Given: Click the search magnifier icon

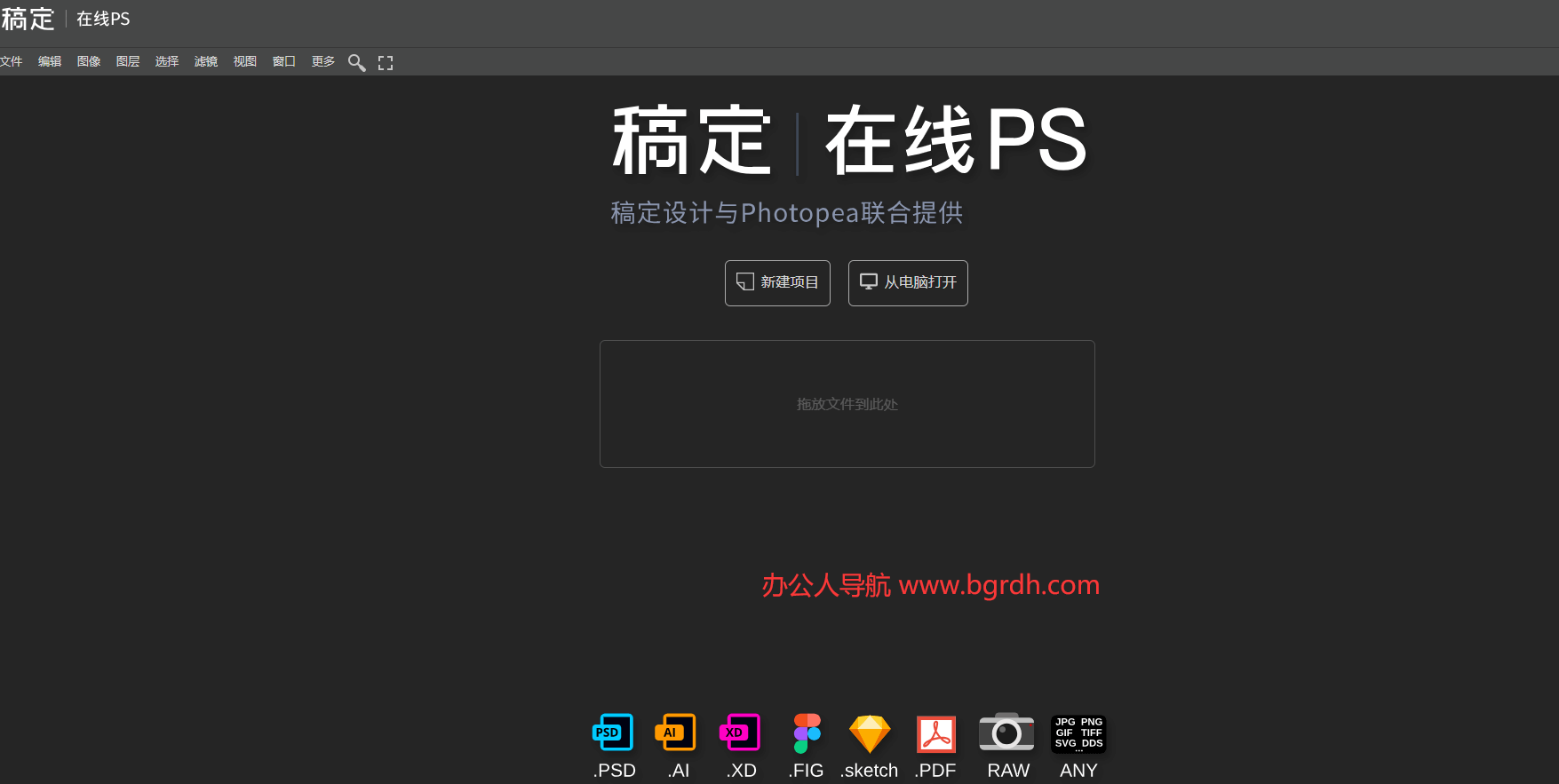Looking at the screenshot, I should (x=357, y=62).
